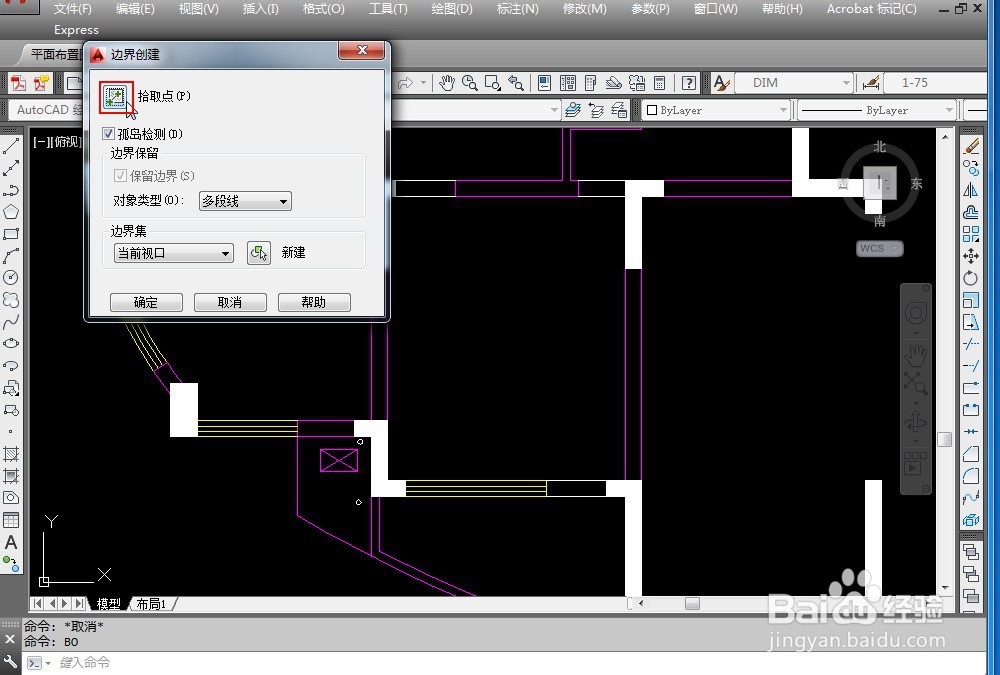
Task: Select the Polyline draw tool
Action: click(11, 190)
